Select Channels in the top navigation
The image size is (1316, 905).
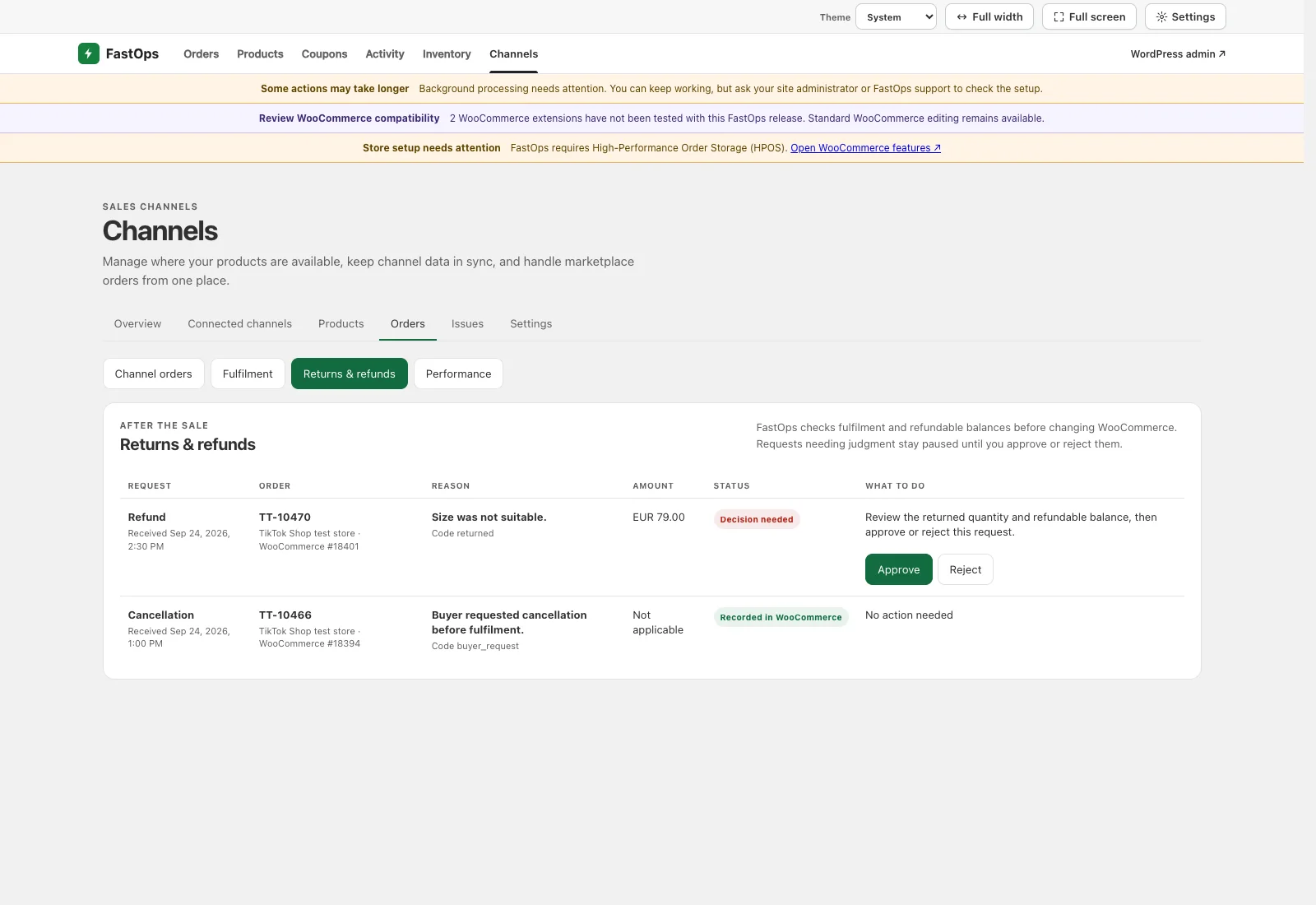[513, 54]
